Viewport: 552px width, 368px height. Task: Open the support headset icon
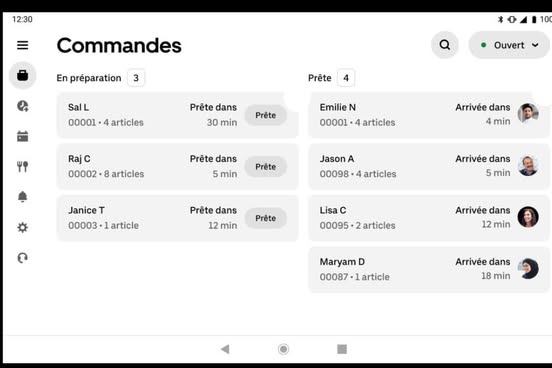23,258
